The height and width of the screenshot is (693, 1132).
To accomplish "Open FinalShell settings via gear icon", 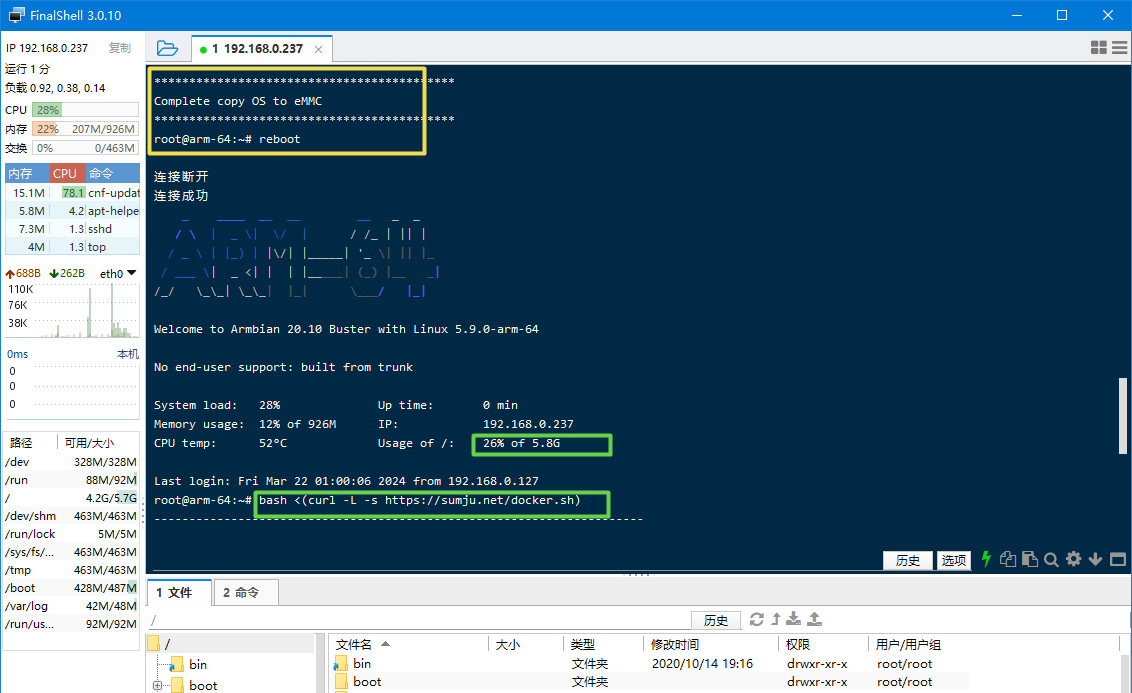I will click(1073, 559).
